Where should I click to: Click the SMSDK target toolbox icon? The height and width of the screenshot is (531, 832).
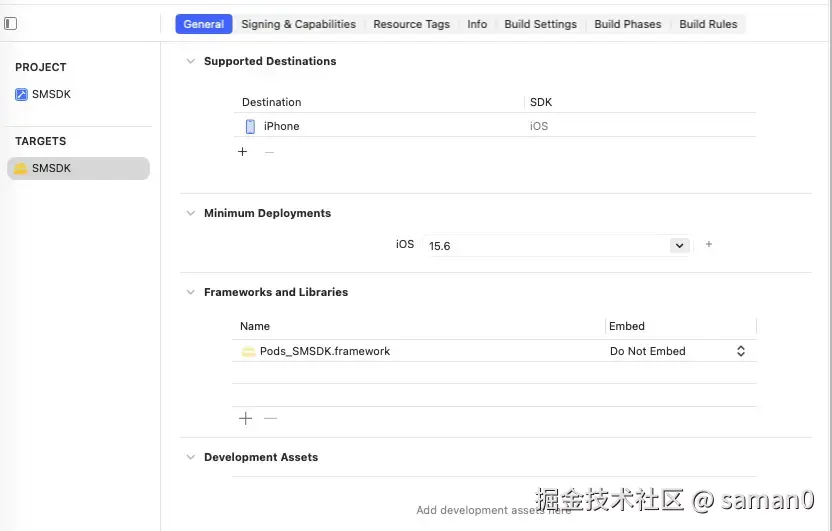pyautogui.click(x=21, y=168)
